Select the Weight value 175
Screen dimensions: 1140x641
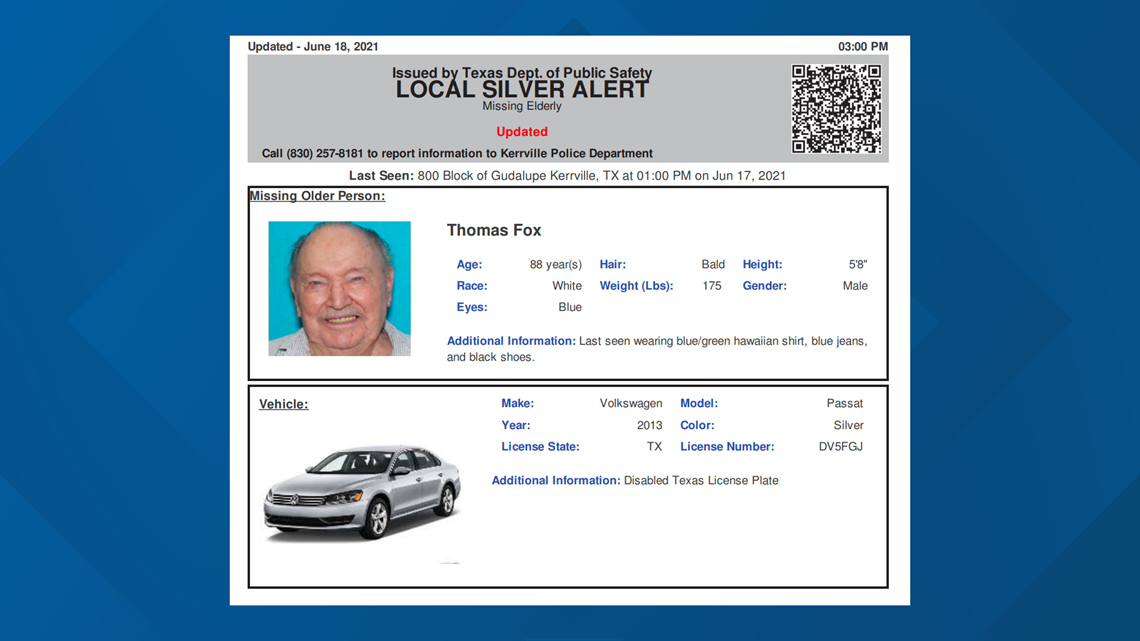[711, 285]
